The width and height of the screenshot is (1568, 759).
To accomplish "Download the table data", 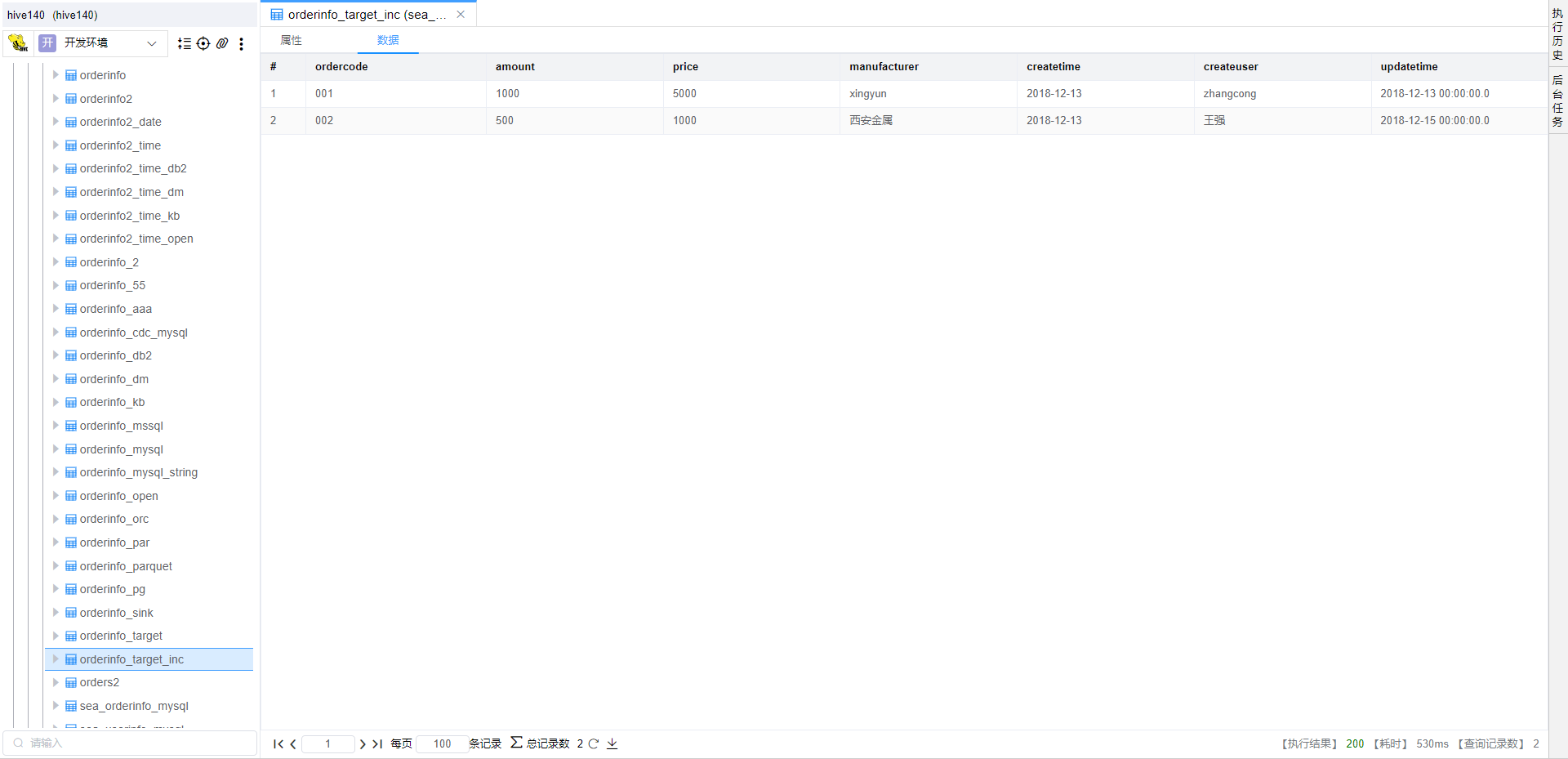I will tap(612, 744).
